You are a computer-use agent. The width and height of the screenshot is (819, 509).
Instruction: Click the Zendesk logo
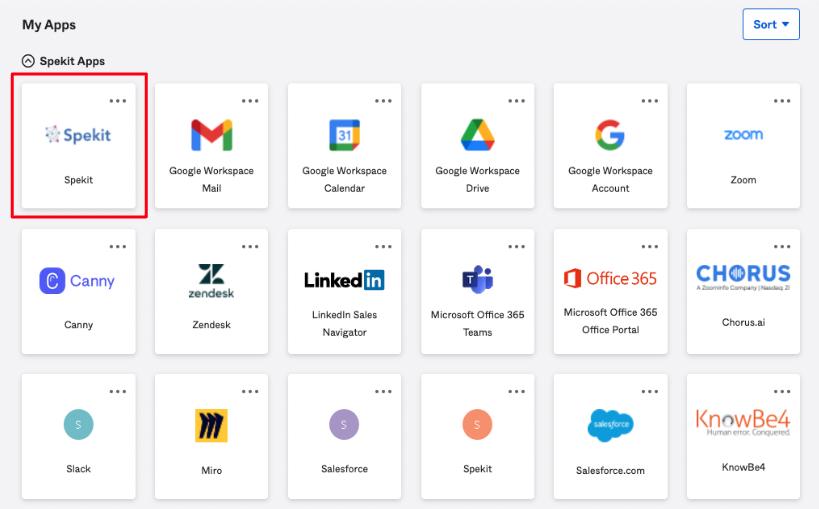click(212, 281)
